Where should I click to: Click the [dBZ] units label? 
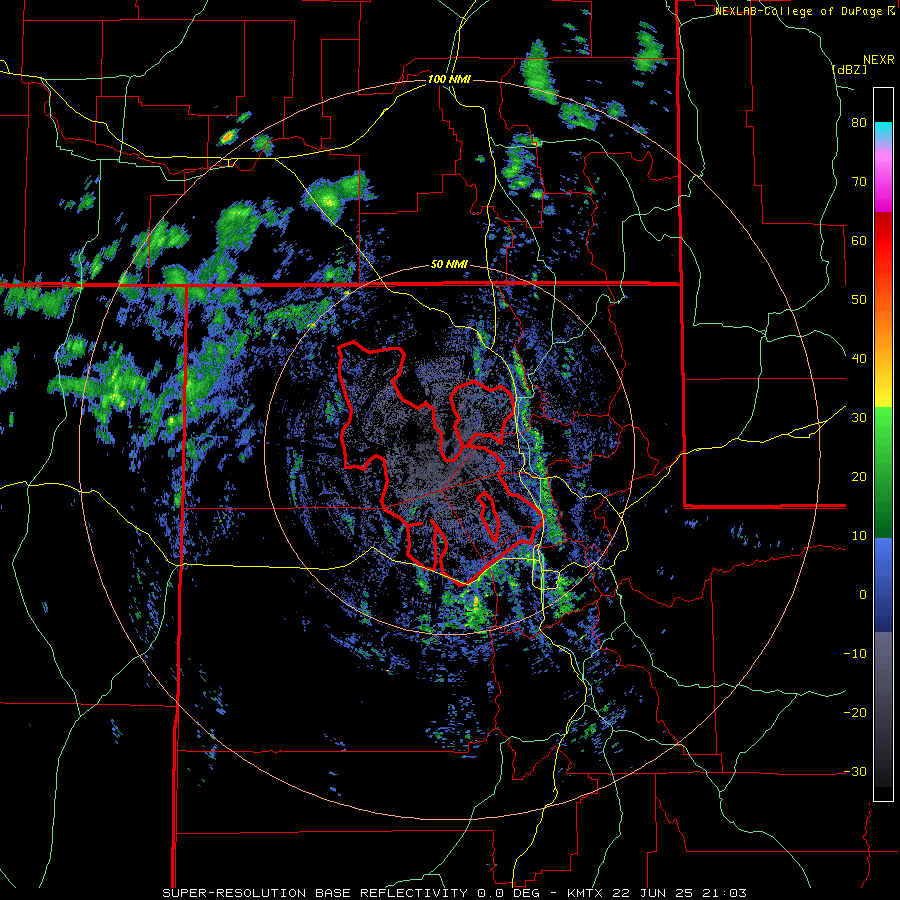coord(850,69)
